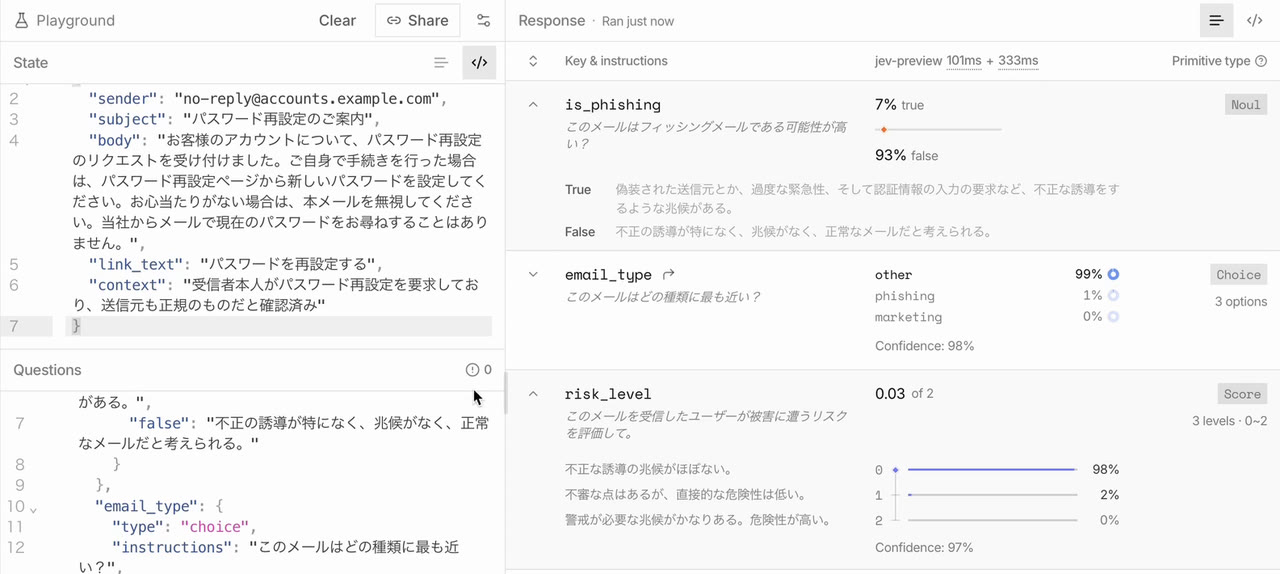Click the '7% true' value

click(x=899, y=104)
